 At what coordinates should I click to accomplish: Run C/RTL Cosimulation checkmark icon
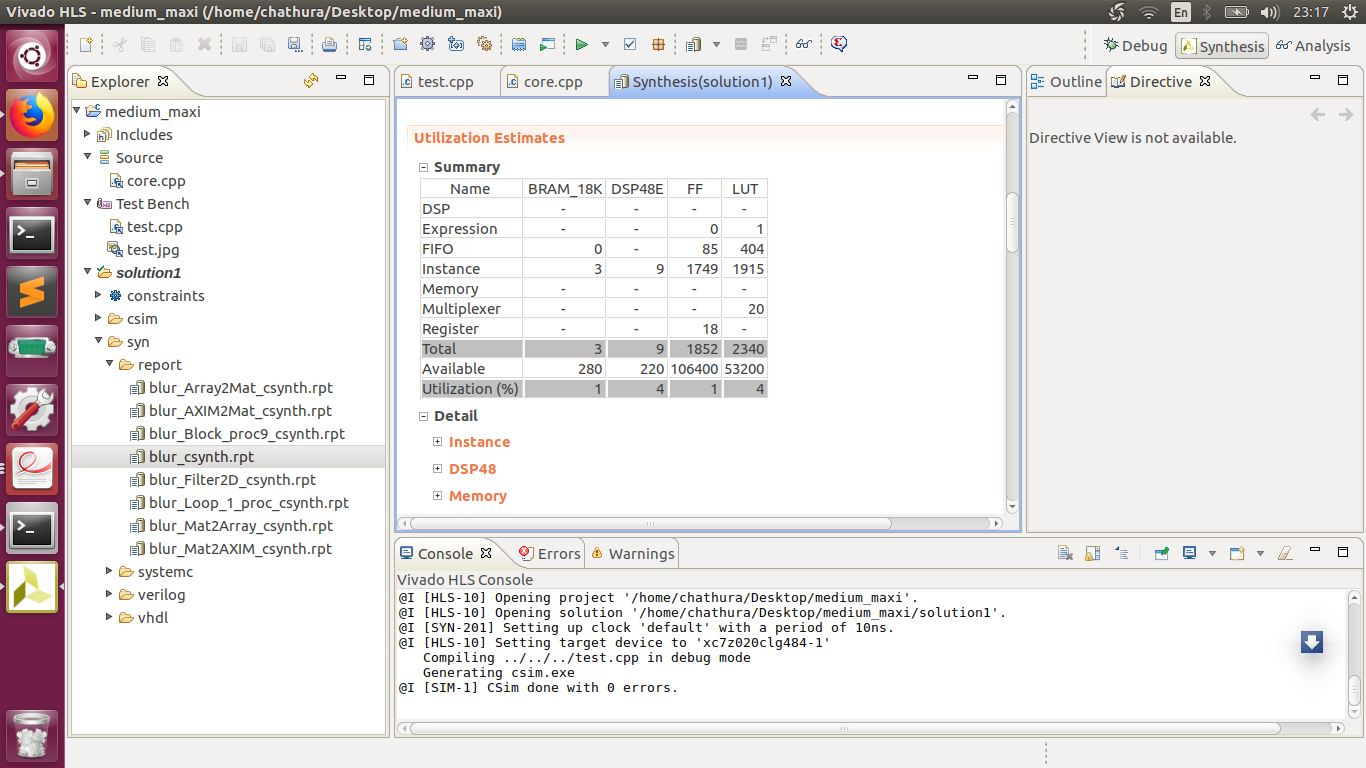pos(630,45)
